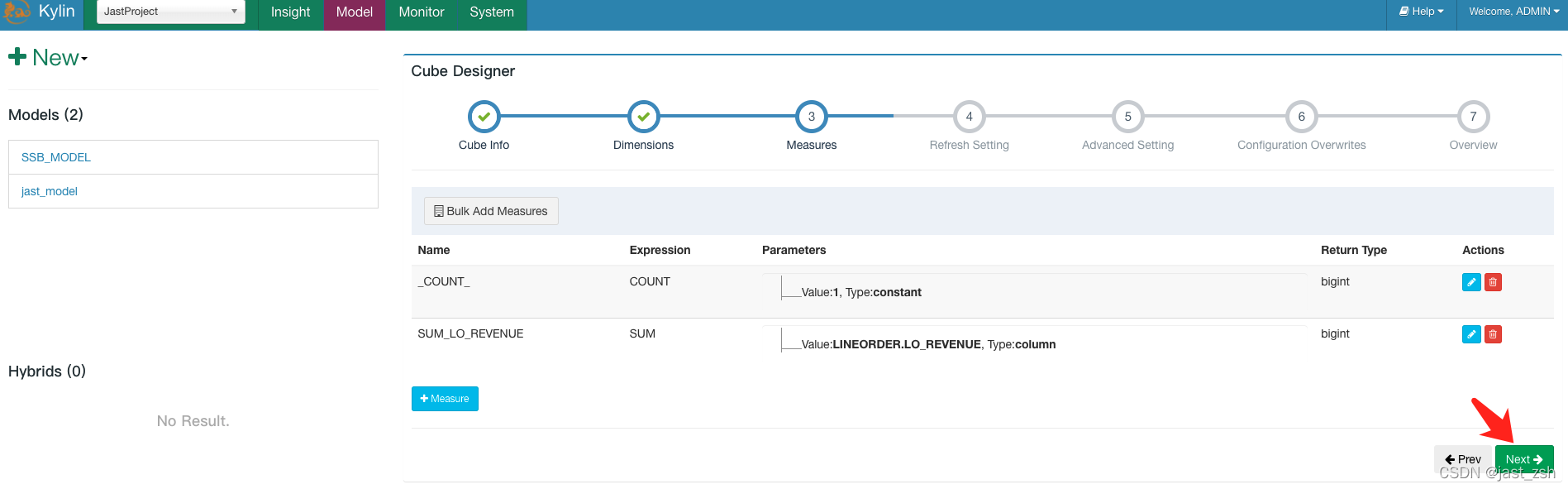Open the Help dropdown menu
Screen dimensions: 1568x489
pos(1422,12)
